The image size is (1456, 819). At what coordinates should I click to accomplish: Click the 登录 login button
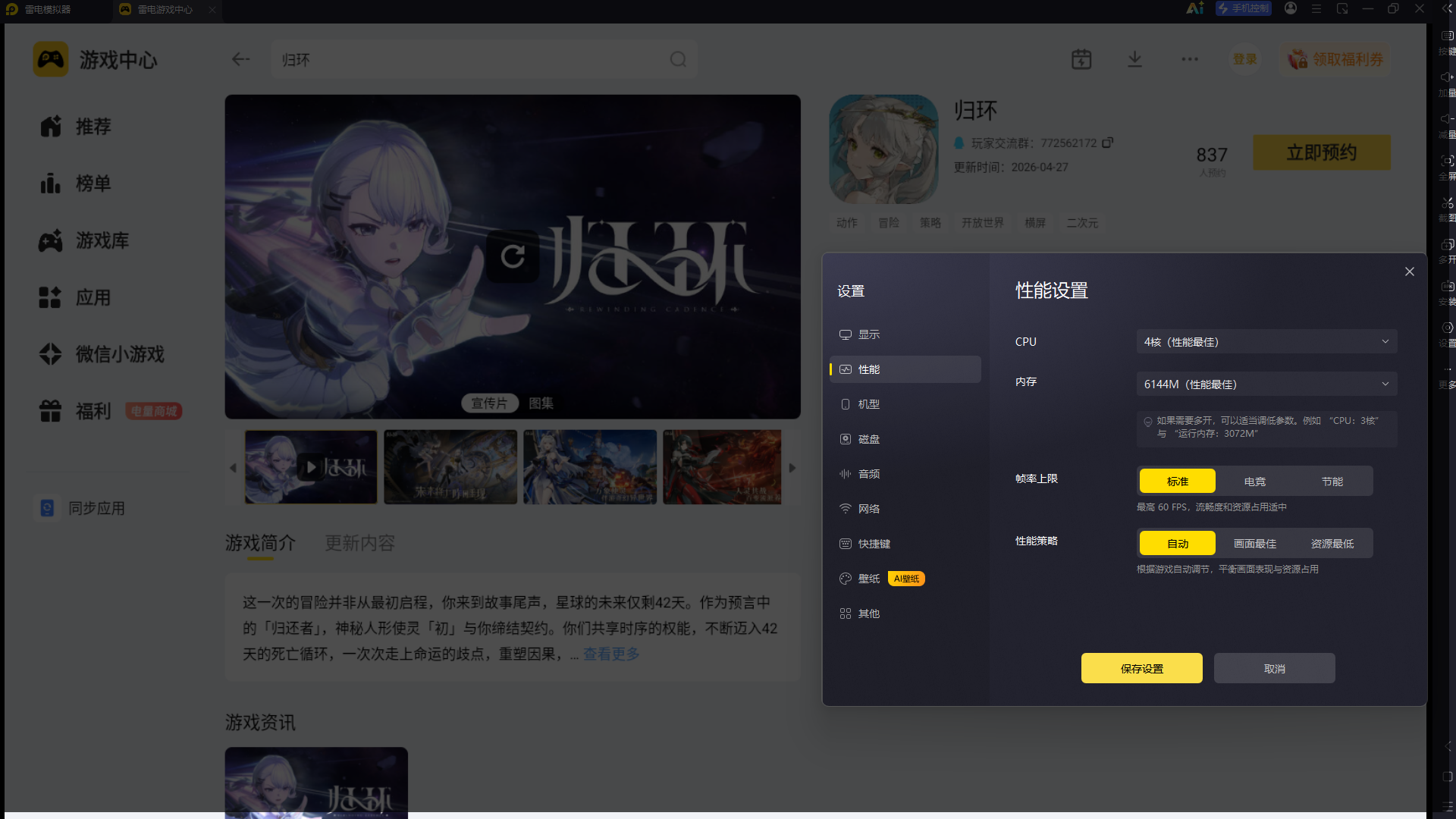1244,59
